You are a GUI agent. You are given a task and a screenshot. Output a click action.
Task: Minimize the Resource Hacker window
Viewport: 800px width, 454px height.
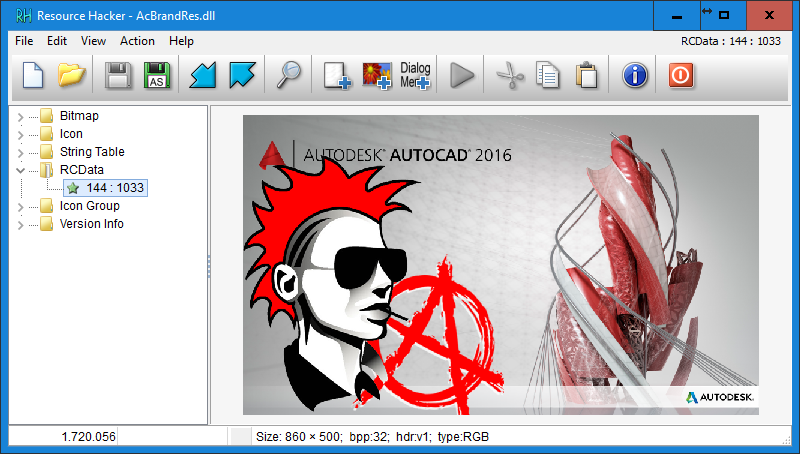click(677, 16)
